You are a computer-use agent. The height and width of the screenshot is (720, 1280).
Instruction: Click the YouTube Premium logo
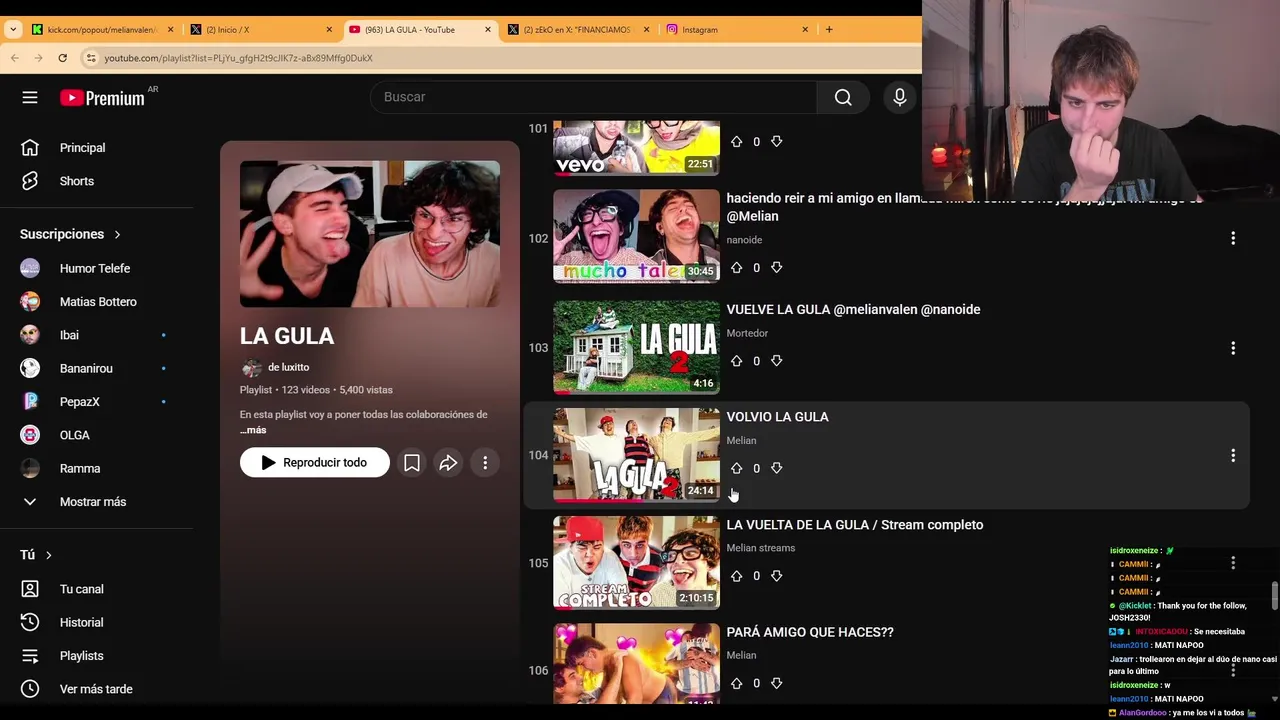[102, 98]
